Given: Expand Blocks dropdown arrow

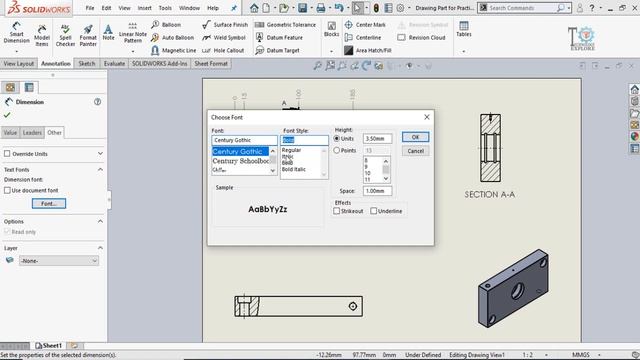Looking at the screenshot, I should [x=331, y=51].
